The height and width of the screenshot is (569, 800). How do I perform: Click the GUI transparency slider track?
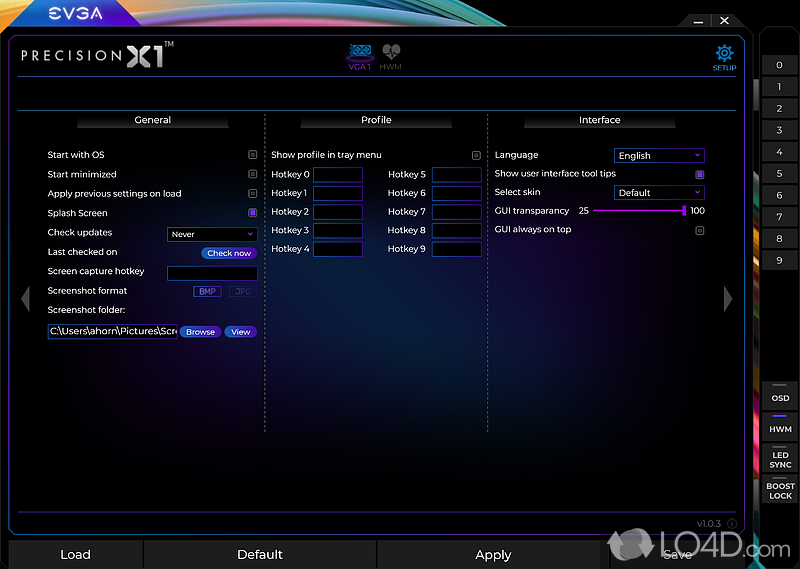pyautogui.click(x=637, y=211)
